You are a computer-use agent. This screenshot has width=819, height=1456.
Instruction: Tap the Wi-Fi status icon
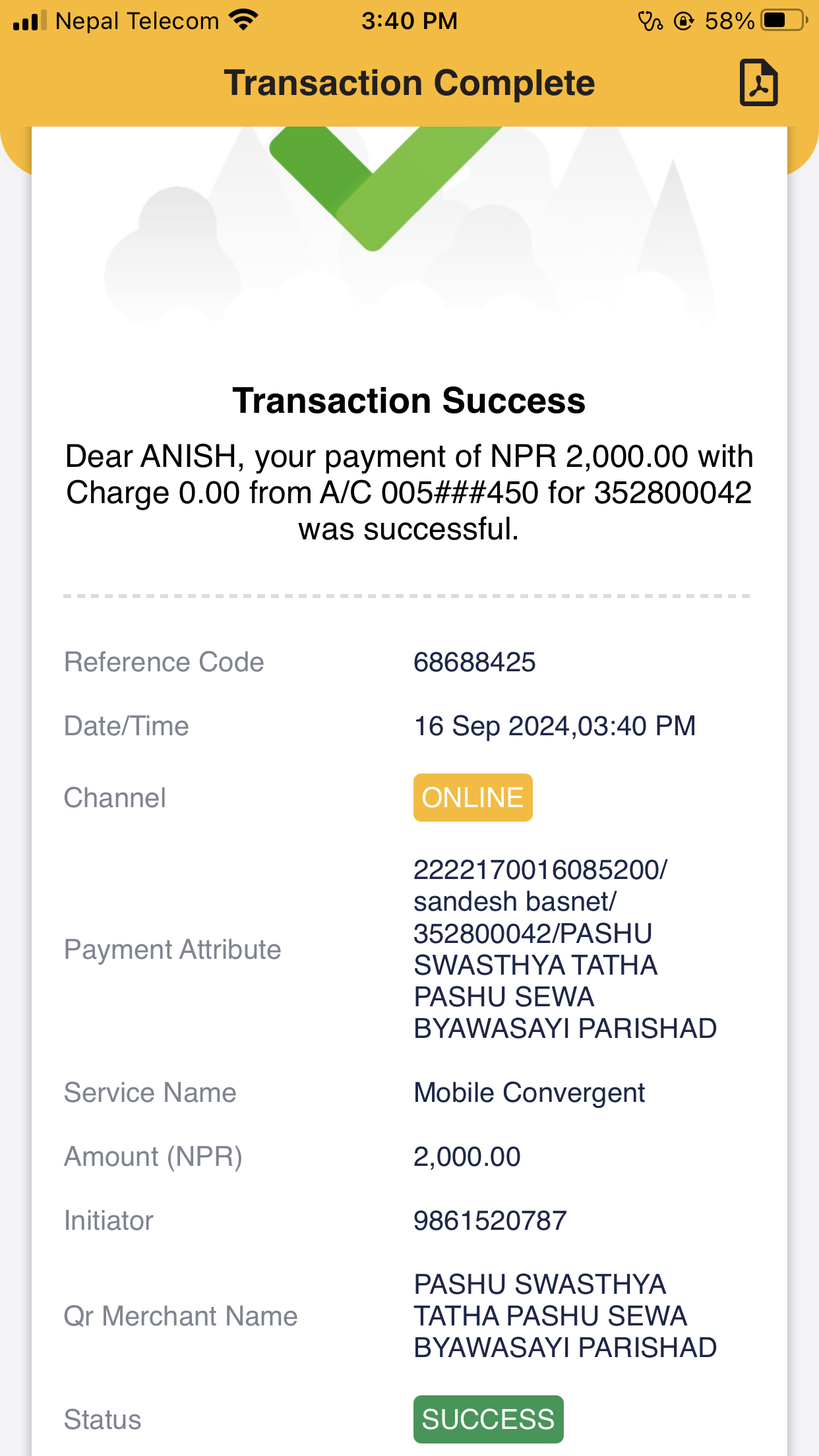[243, 20]
